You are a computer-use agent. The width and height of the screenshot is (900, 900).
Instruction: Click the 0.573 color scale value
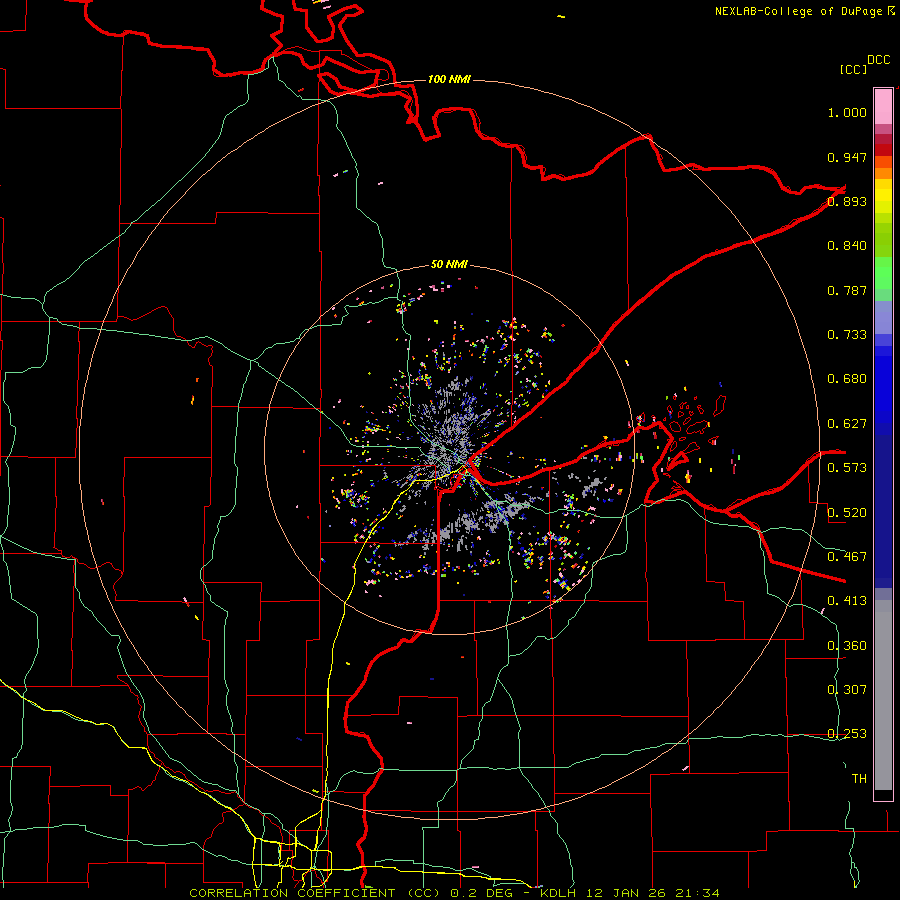pos(847,468)
